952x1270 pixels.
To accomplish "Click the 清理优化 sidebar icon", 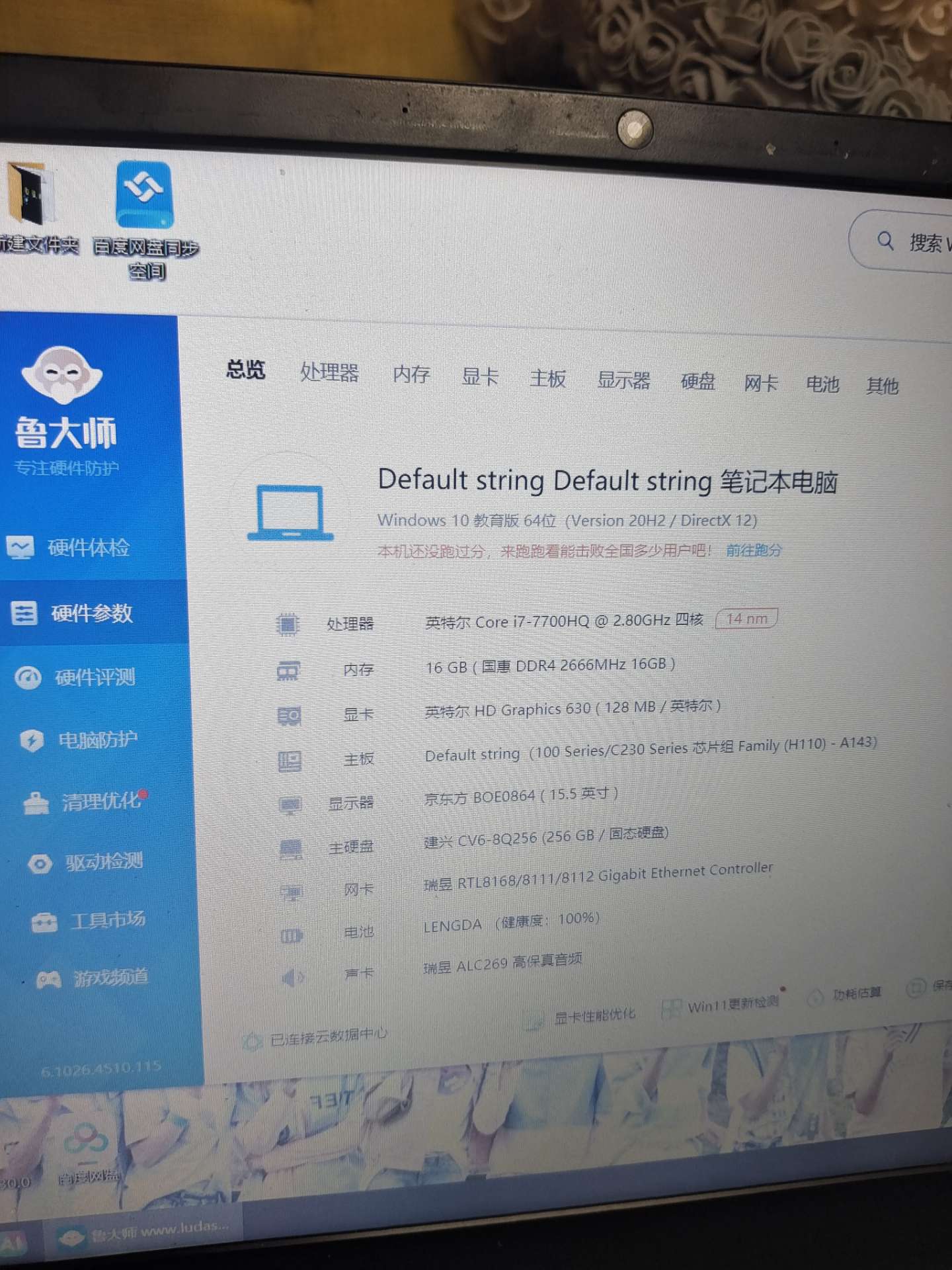I will click(36, 802).
